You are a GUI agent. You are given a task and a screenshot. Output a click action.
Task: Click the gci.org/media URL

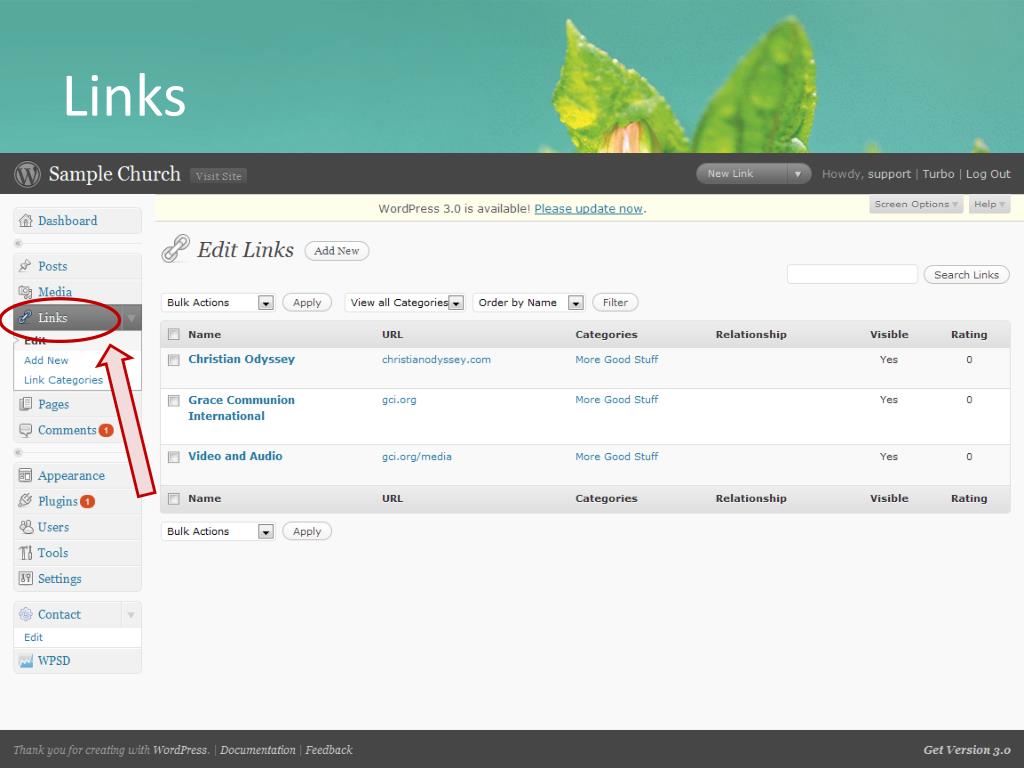pos(417,456)
